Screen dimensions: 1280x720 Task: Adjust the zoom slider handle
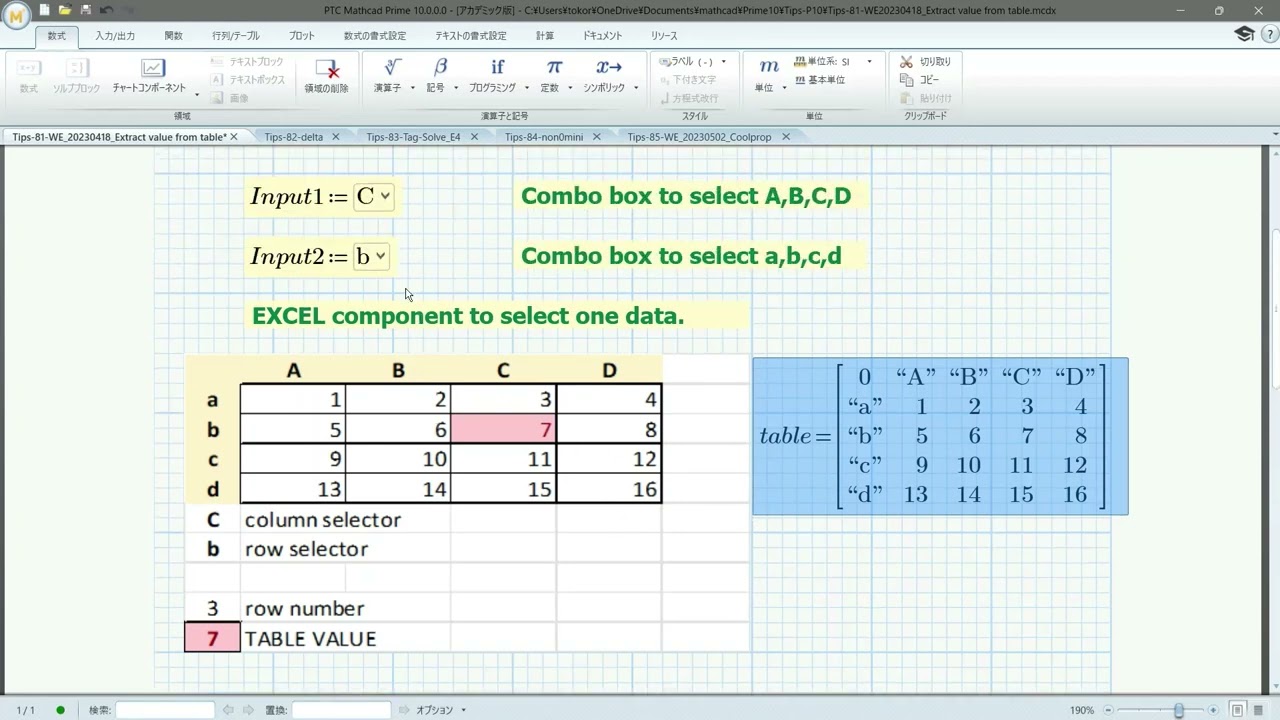click(1179, 710)
